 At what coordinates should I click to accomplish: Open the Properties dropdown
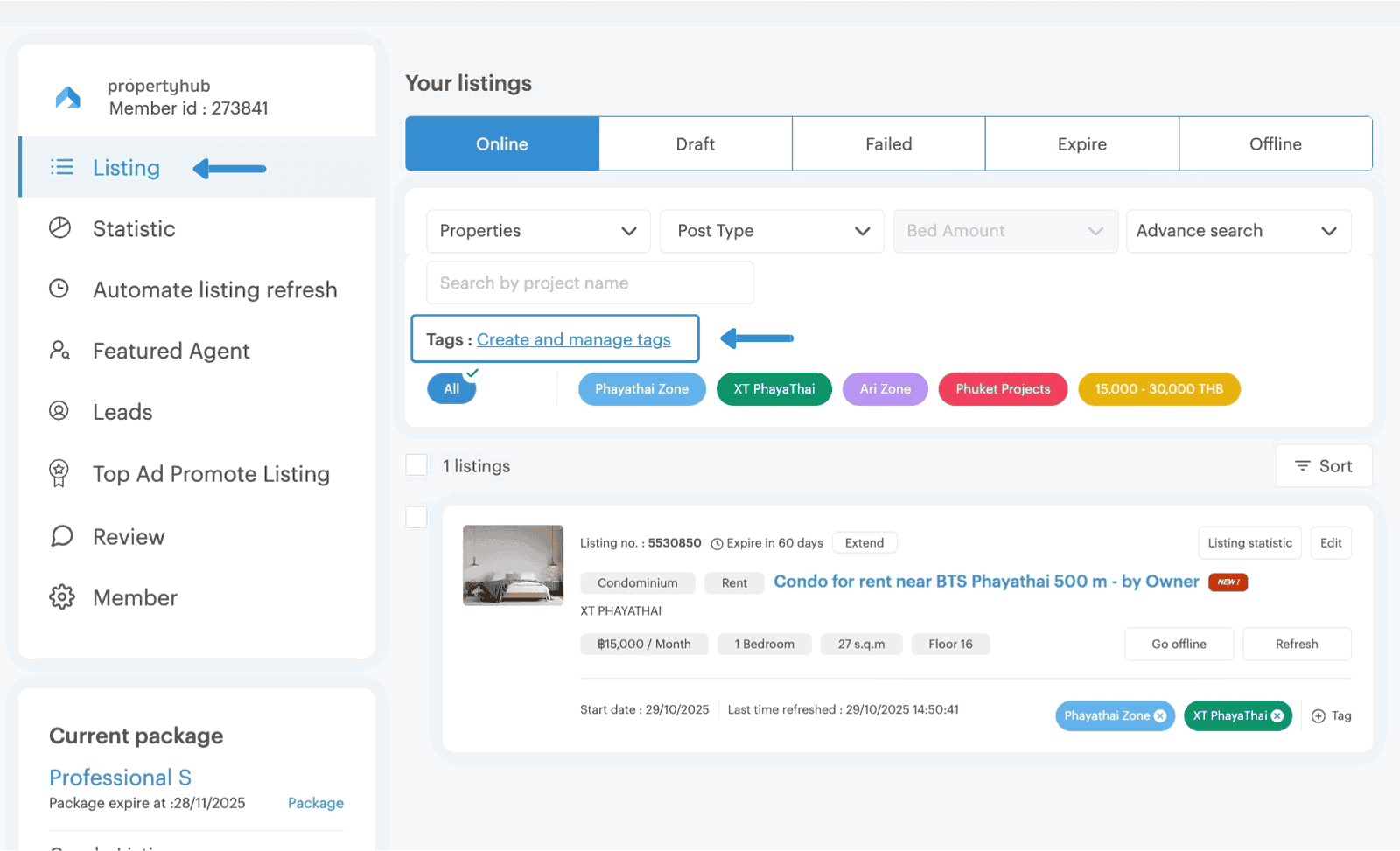tap(537, 231)
